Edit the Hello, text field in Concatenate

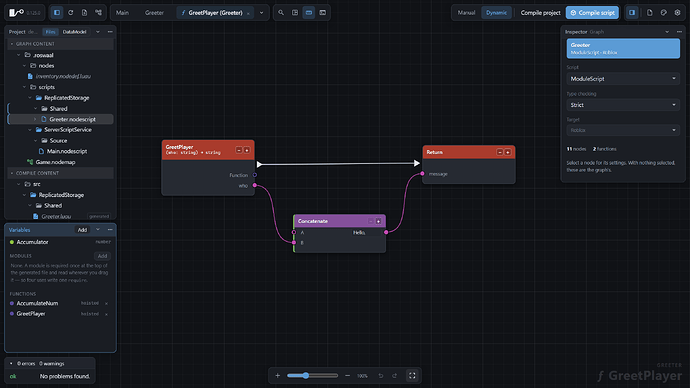[x=367, y=232]
